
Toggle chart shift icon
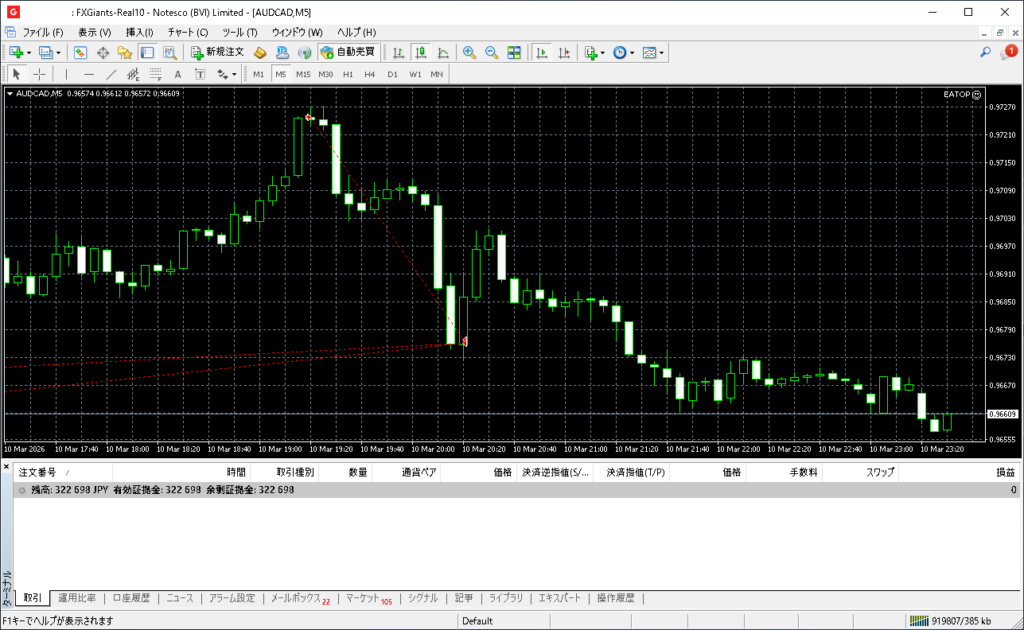(565, 52)
